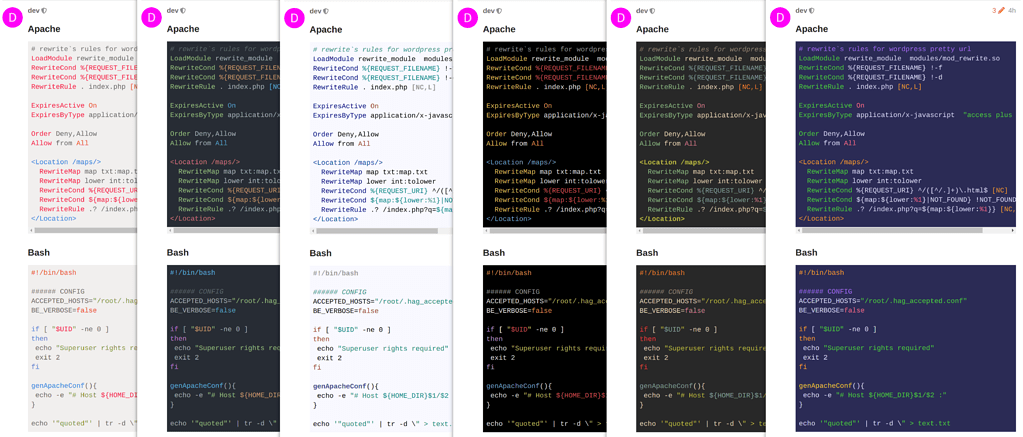Click the shield badge beside dev, charcoal post
1023x437 pixels.
click(x=652, y=10)
